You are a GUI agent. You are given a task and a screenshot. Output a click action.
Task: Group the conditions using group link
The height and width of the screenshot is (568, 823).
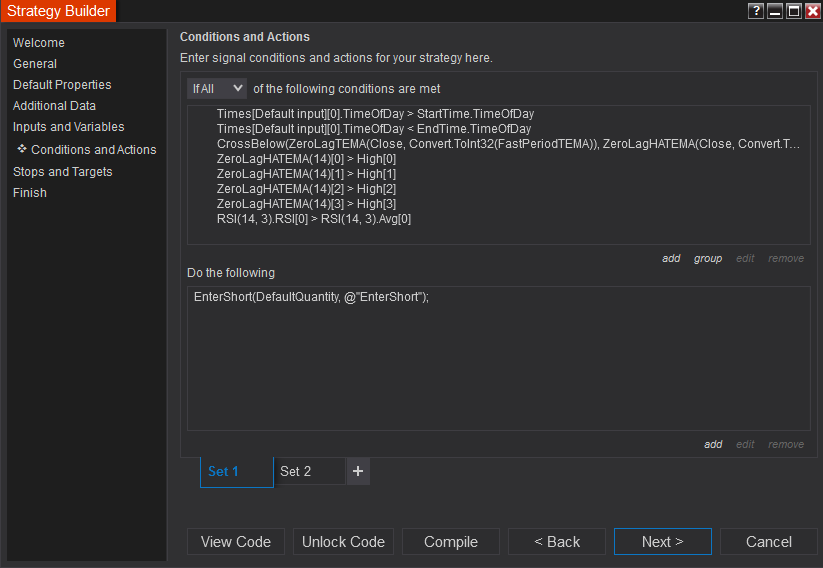708,258
